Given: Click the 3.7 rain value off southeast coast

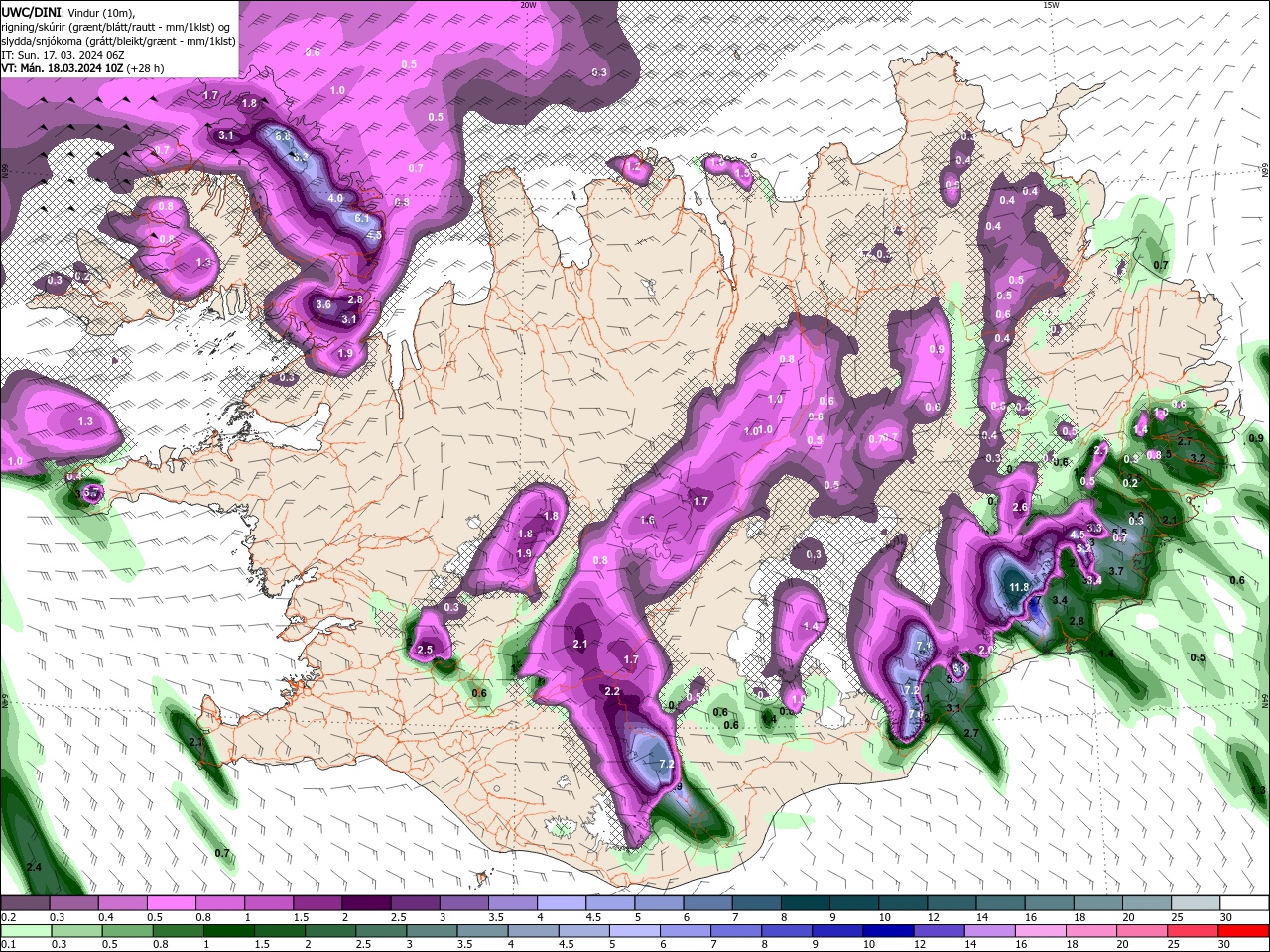Looking at the screenshot, I should pos(1115,572).
